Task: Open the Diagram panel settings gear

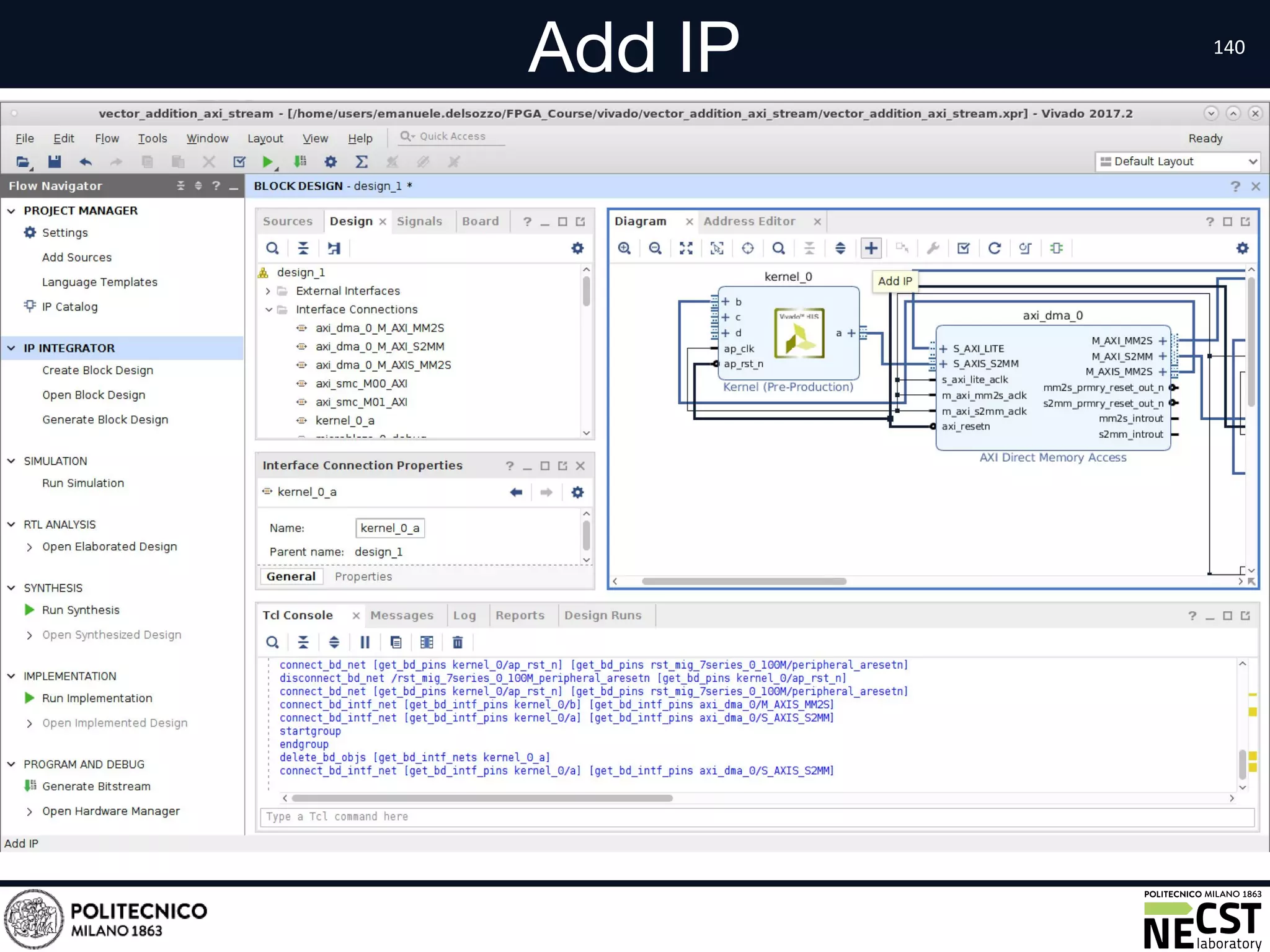Action: pyautogui.click(x=1242, y=249)
